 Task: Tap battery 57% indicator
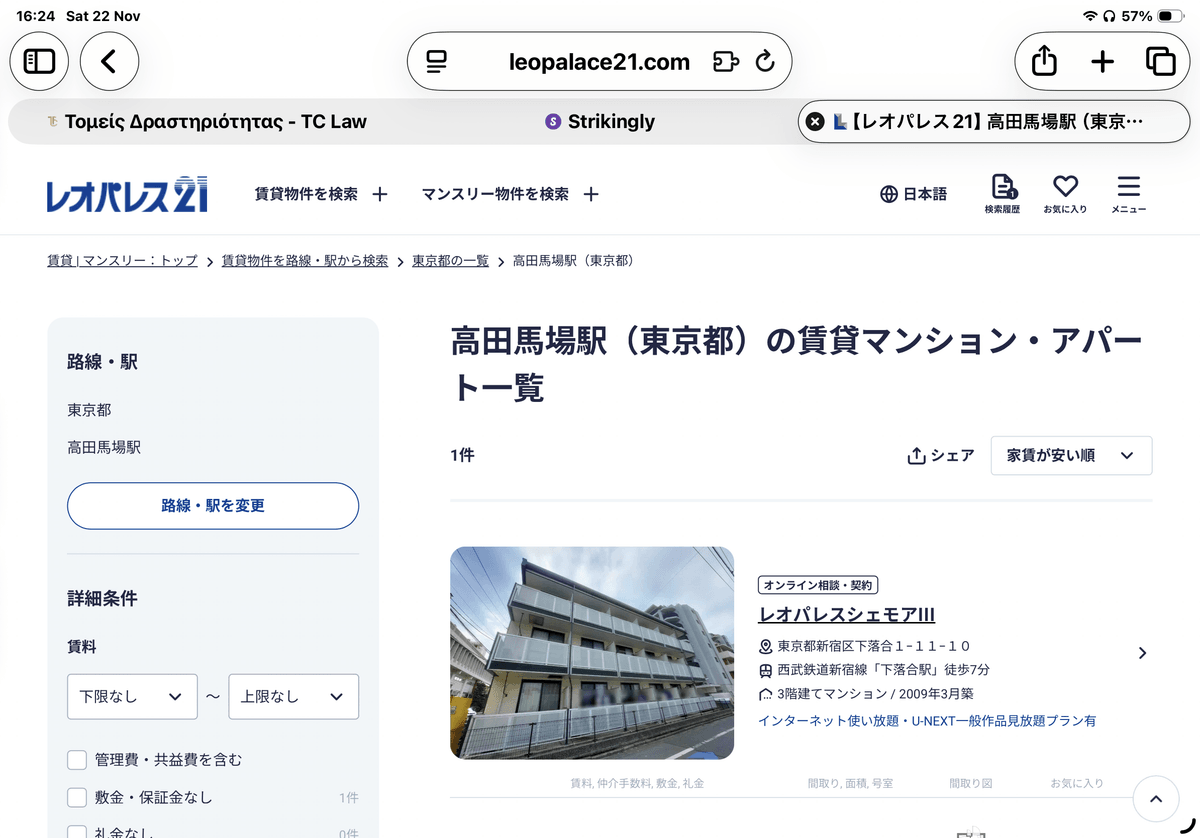[x=1152, y=16]
